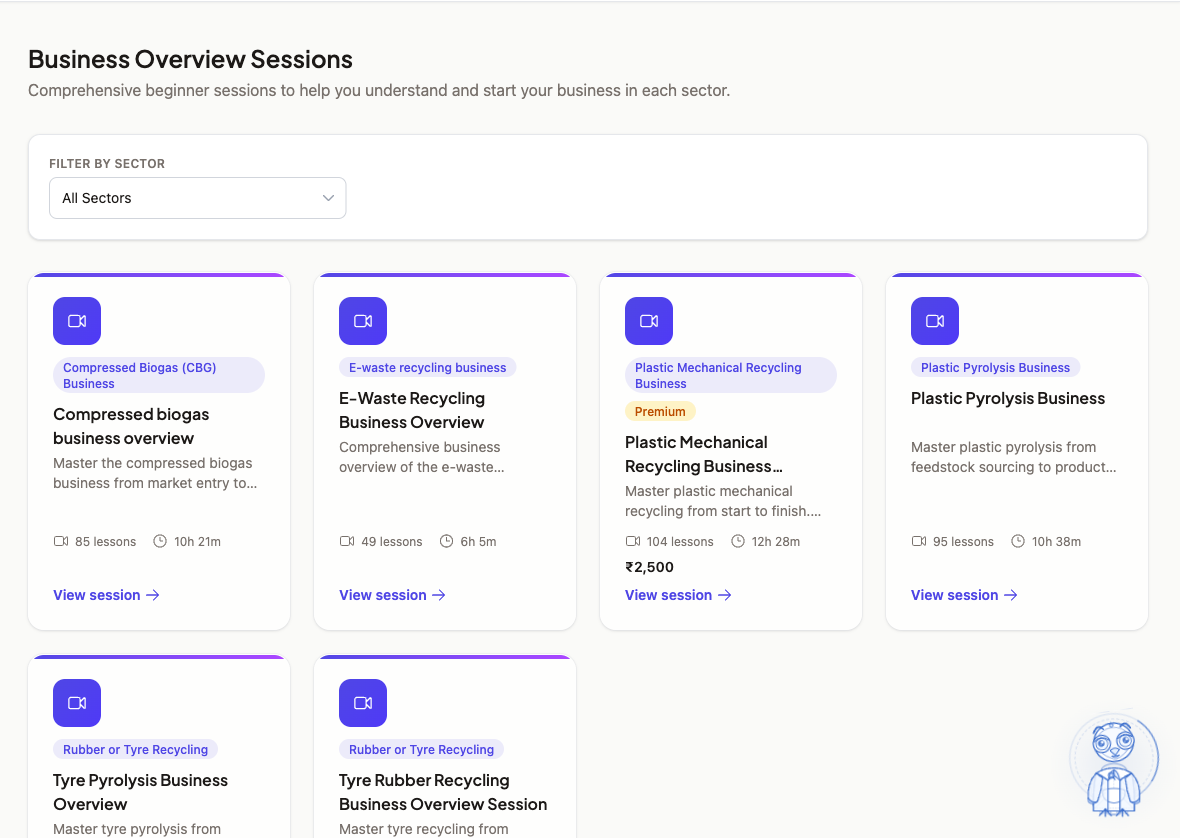Click video icon on Compressed biogas card
Screen dimensions: 1180x838
(x=77, y=321)
